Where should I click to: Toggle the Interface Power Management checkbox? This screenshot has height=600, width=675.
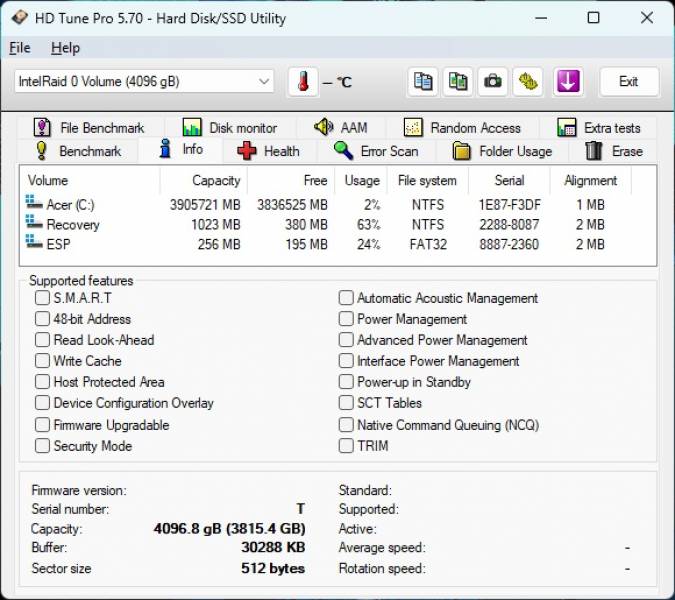[x=346, y=361]
